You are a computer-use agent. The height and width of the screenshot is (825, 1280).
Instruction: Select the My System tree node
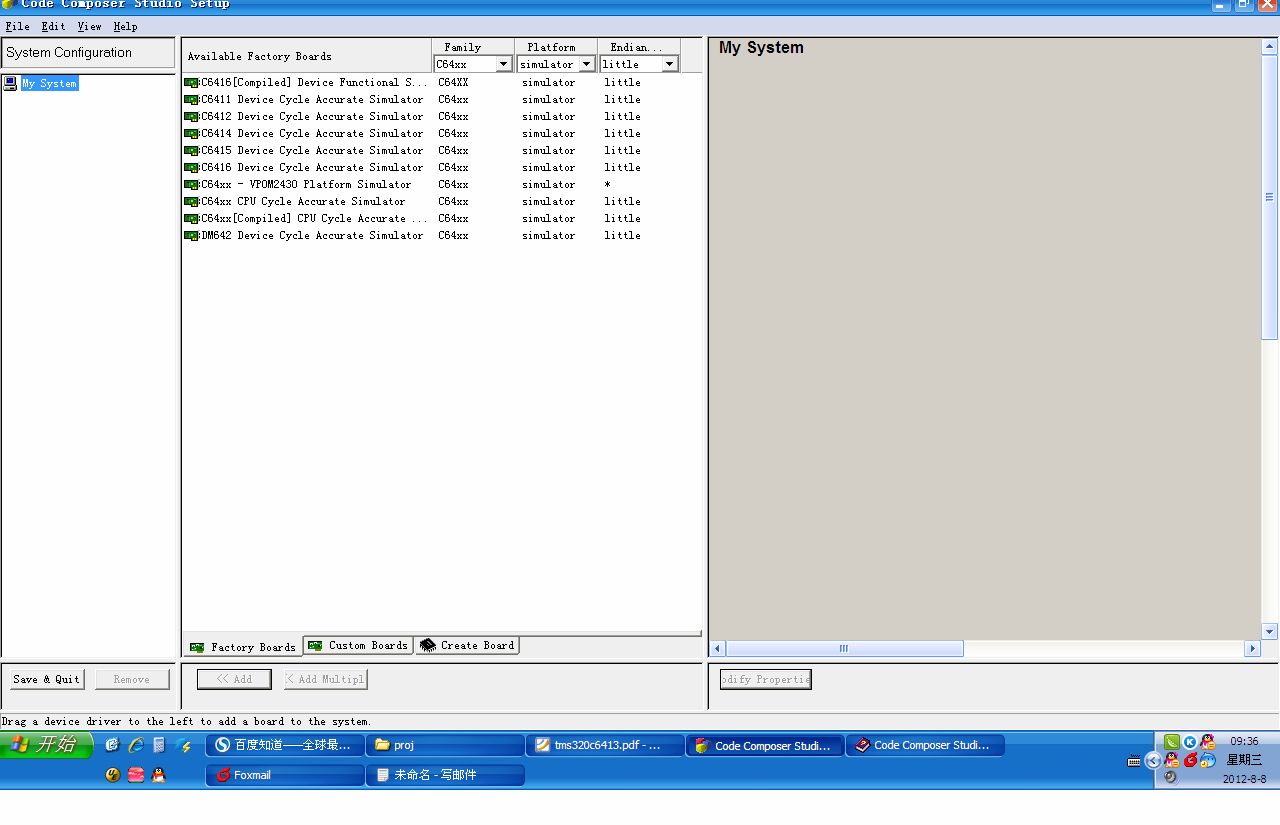49,83
